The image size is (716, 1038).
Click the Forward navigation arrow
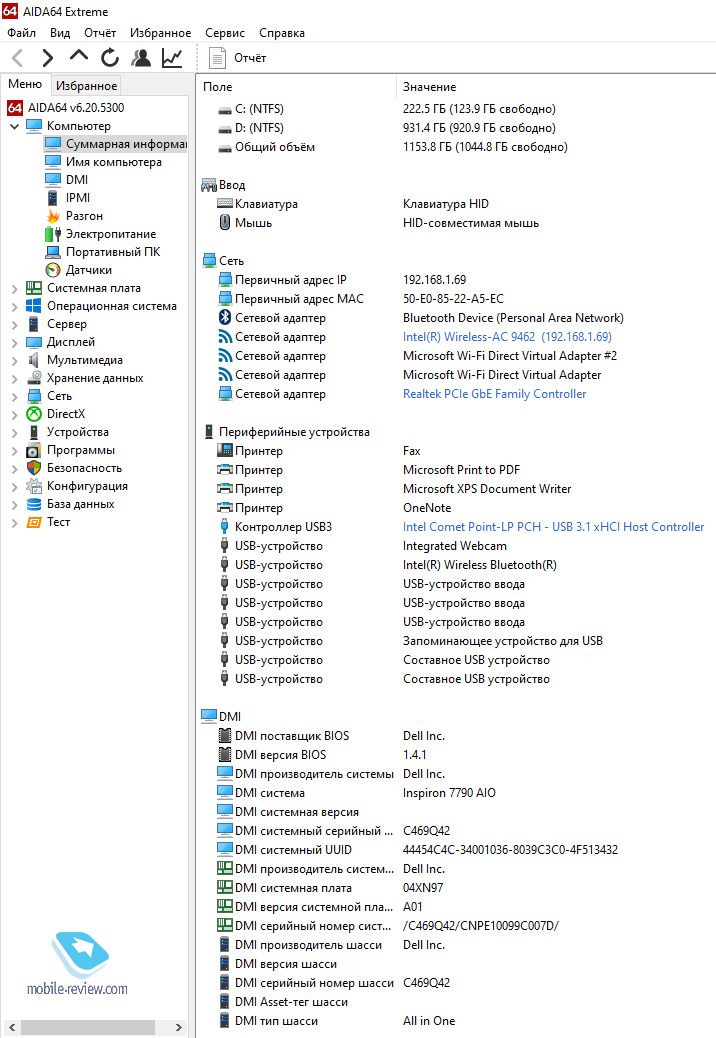click(48, 58)
